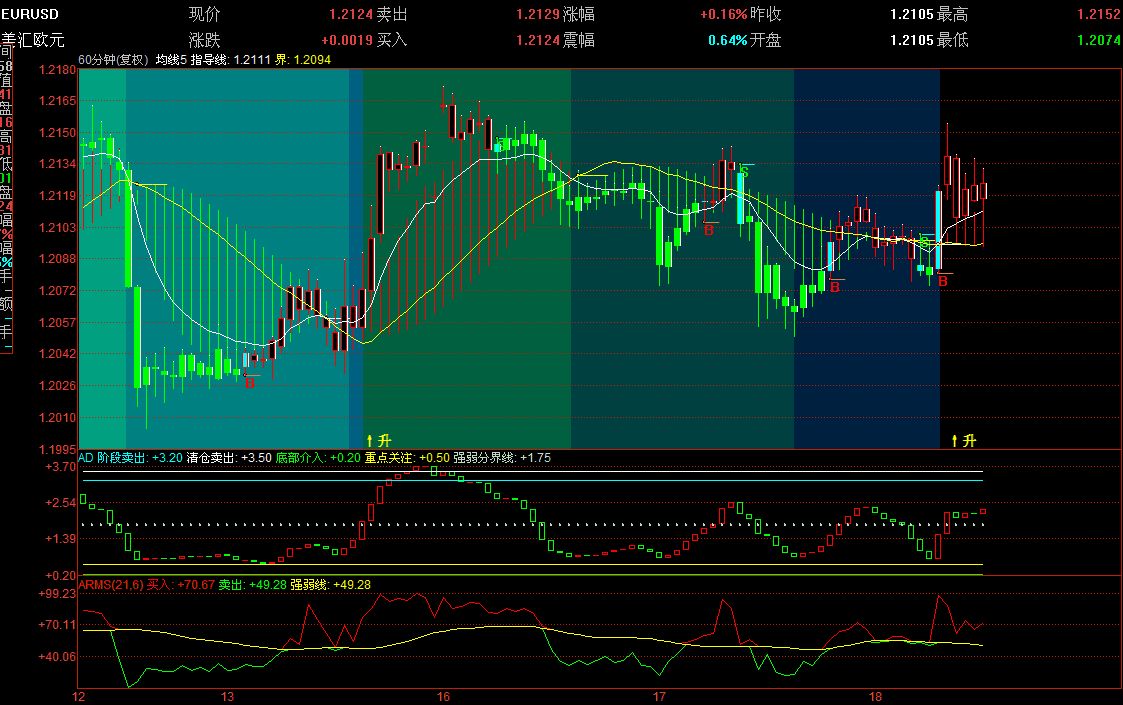This screenshot has height=705, width=1123.
Task: Click the 强弱线 +49.28 label
Action: click(330, 585)
